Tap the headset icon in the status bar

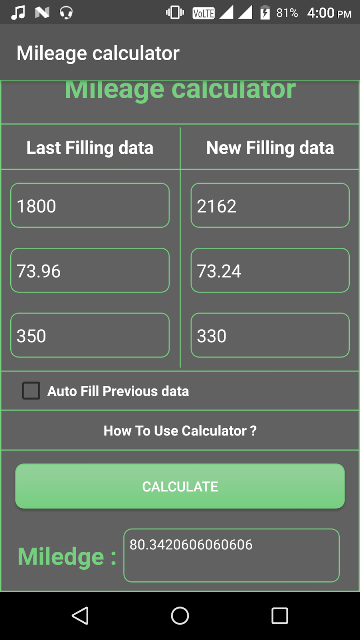(x=66, y=13)
